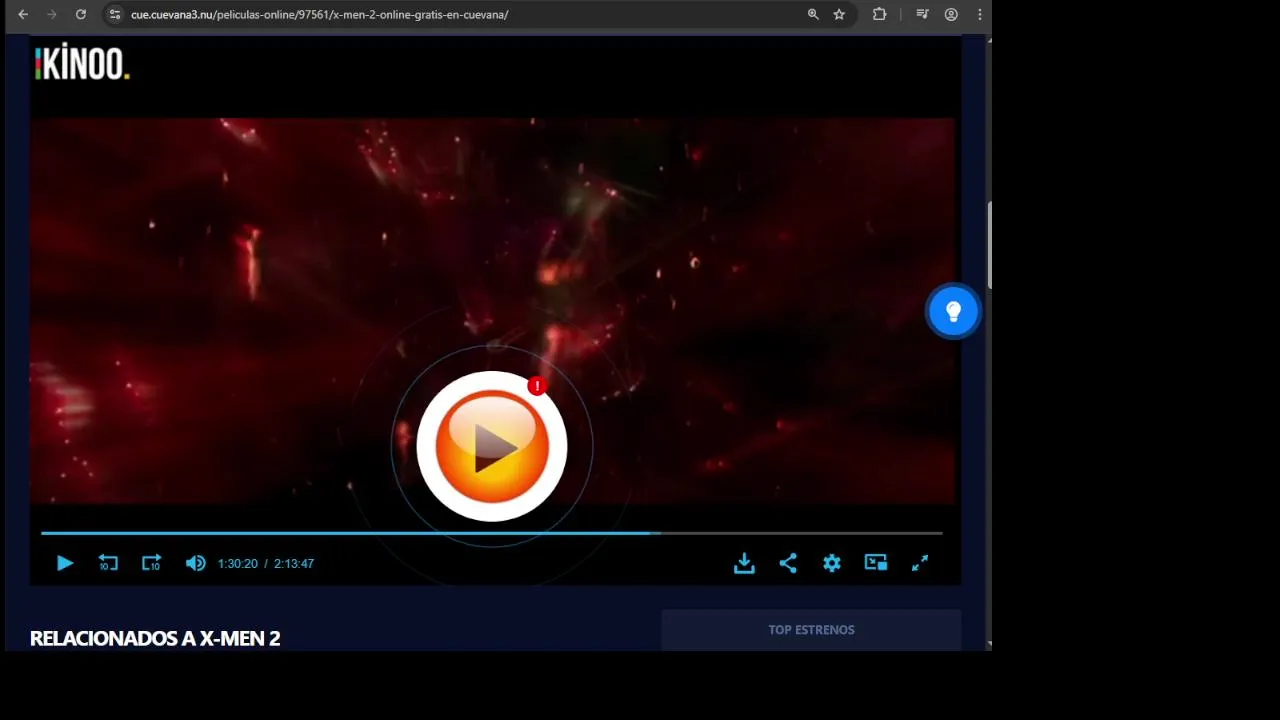Click the big orange play button
This screenshot has height=720, width=1280.
coord(491,446)
